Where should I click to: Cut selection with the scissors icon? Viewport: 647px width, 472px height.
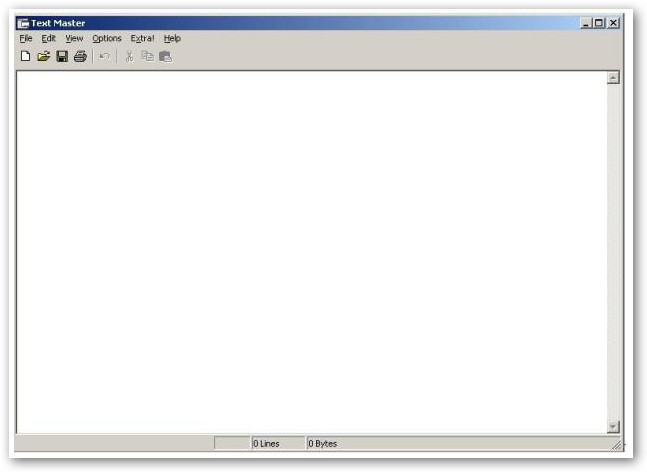[129, 56]
